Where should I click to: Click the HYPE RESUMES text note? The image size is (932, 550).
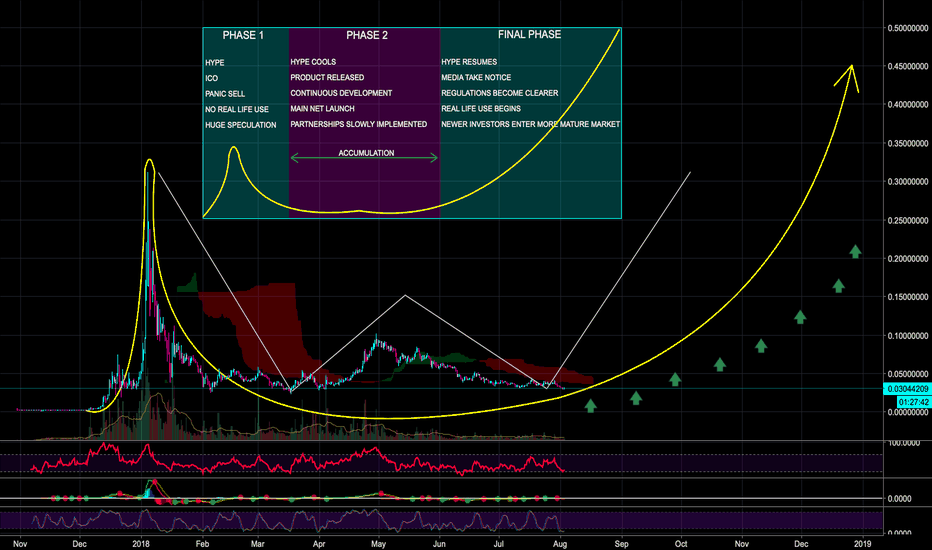(469, 62)
